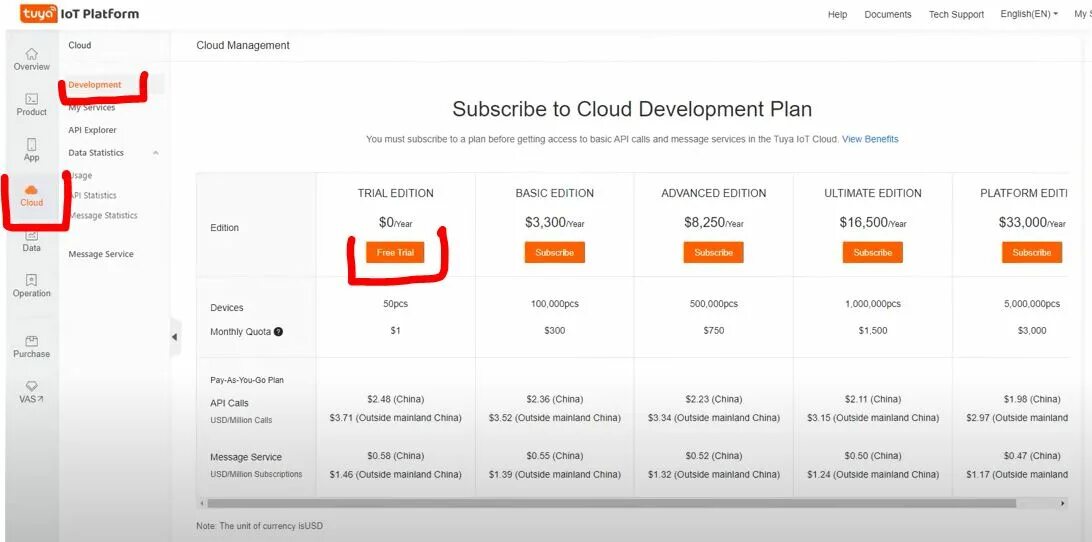Click the $2.48 (China) API price

coord(396,399)
